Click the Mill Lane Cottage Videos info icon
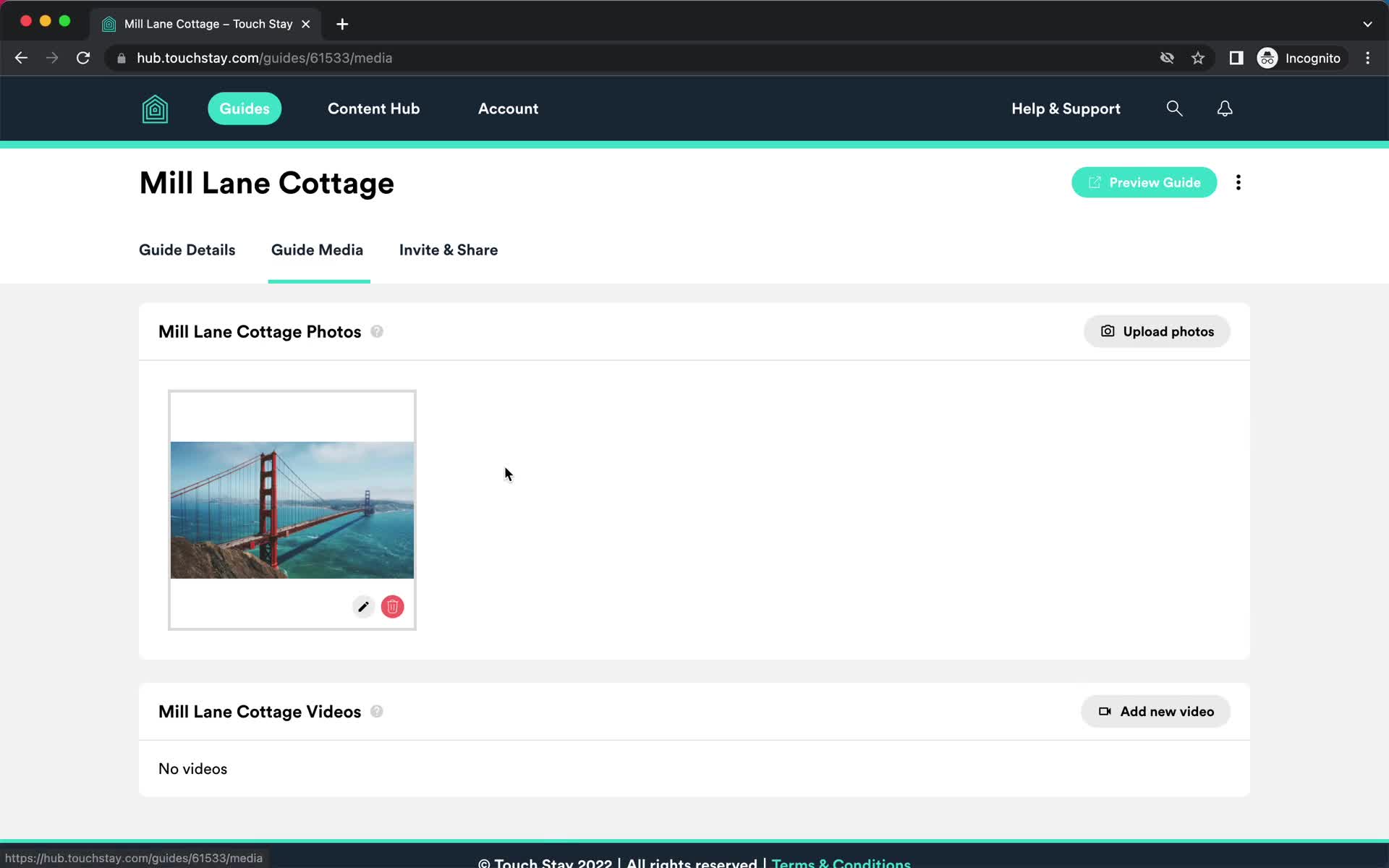The image size is (1389, 868). click(x=377, y=711)
